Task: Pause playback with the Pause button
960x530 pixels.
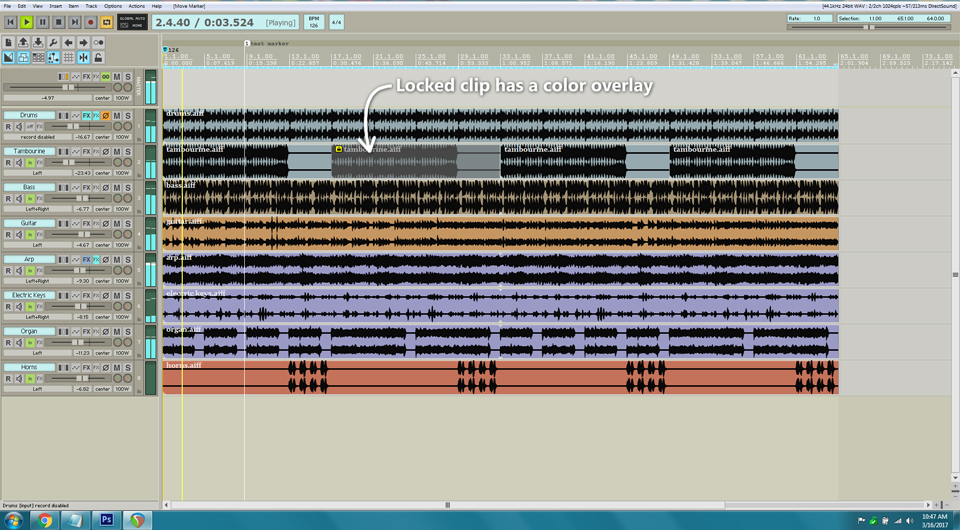Action: (x=42, y=22)
